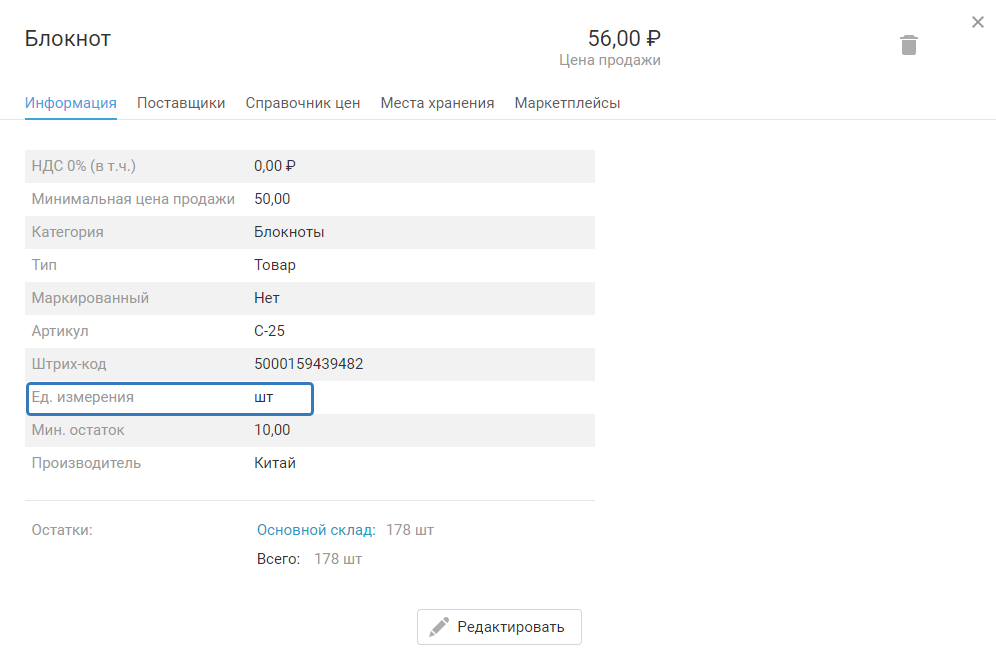Click the pencil icon on edit button
996x660 pixels.
pyautogui.click(x=439, y=627)
